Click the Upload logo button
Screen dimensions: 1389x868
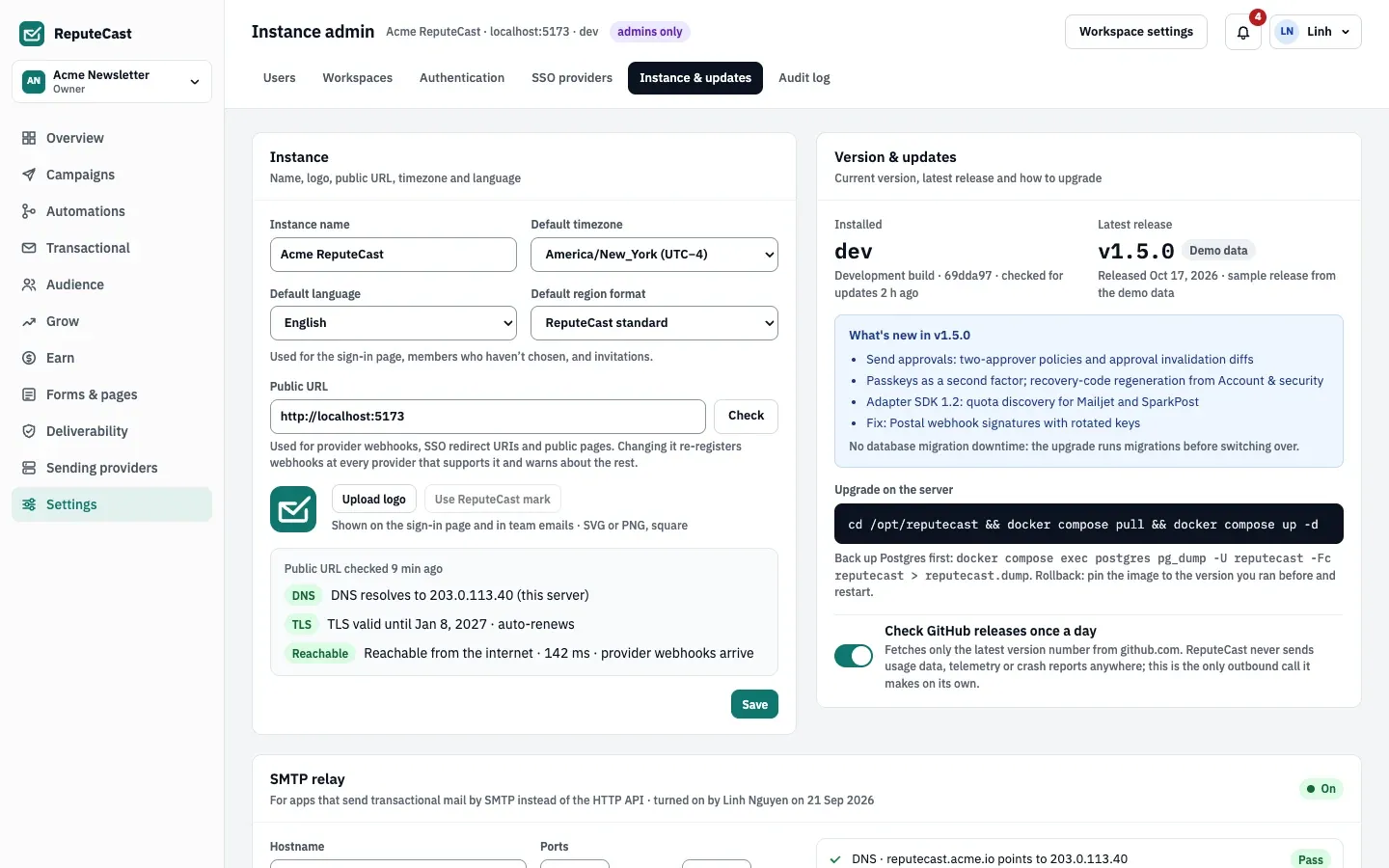(374, 499)
